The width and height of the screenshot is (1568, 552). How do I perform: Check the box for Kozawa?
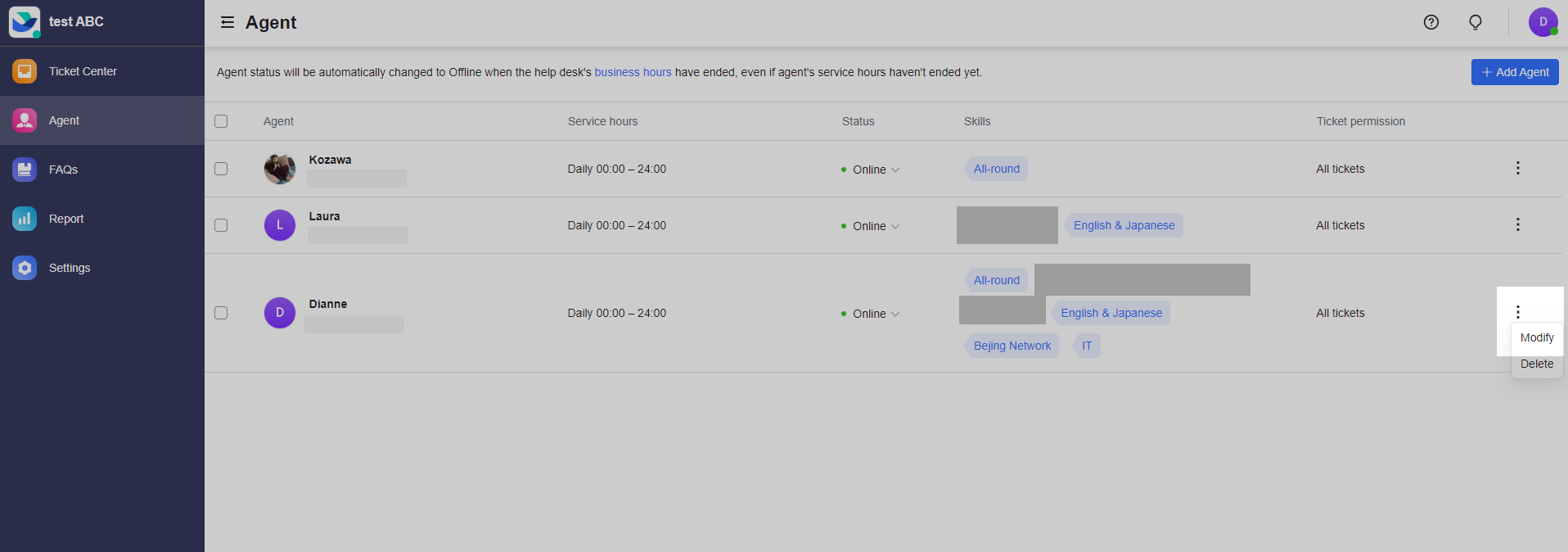(221, 169)
